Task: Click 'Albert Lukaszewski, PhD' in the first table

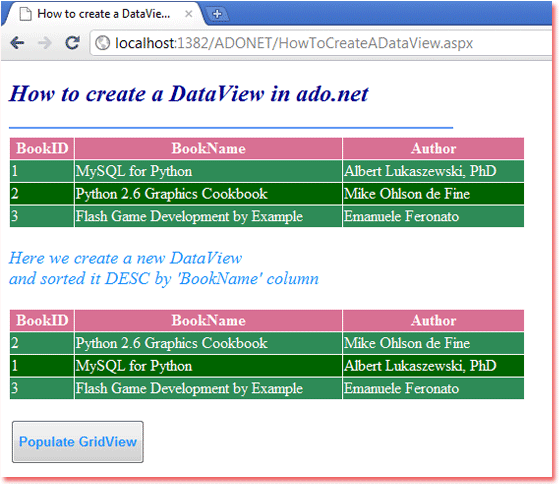Action: click(420, 171)
